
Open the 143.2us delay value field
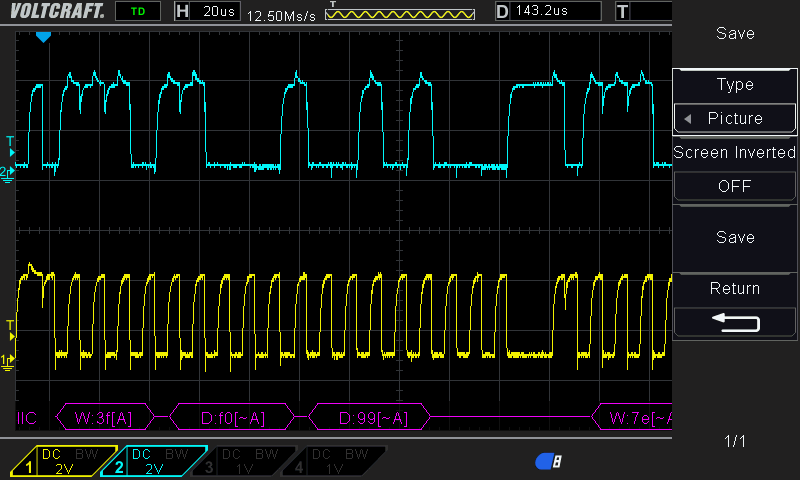(557, 11)
